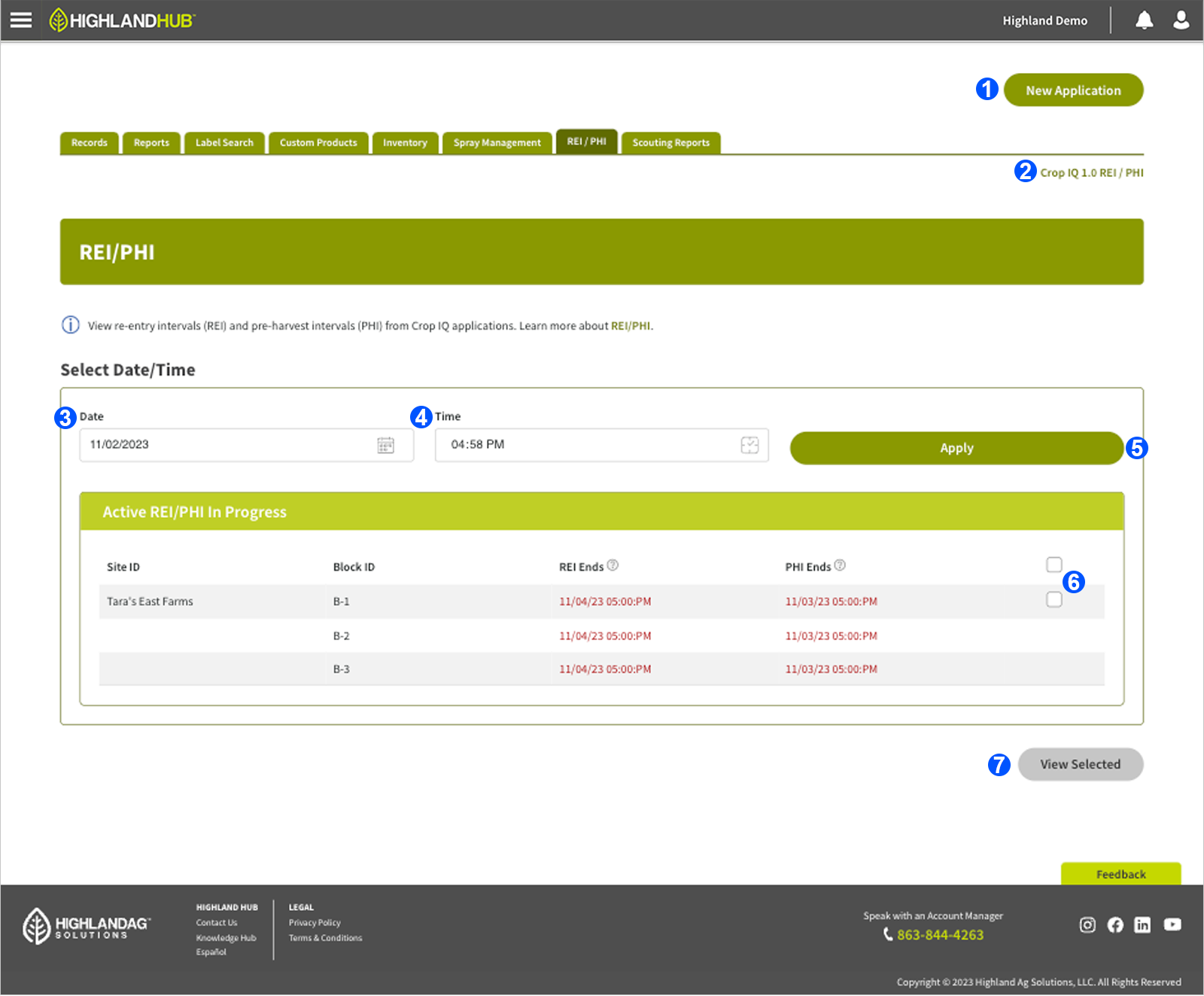Open the Crop IQ 1.0 REI / PHI link
Screen dimensions: 1204x996
coord(1091,173)
